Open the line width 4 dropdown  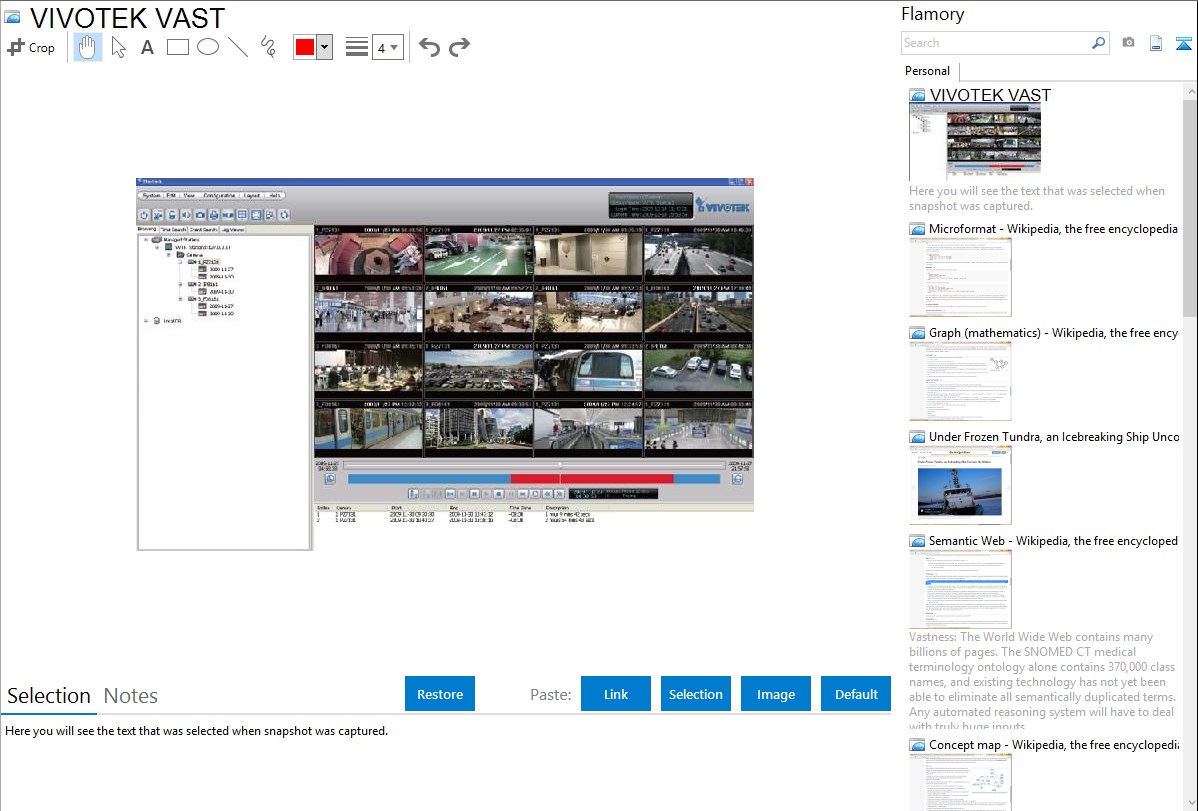(x=387, y=47)
